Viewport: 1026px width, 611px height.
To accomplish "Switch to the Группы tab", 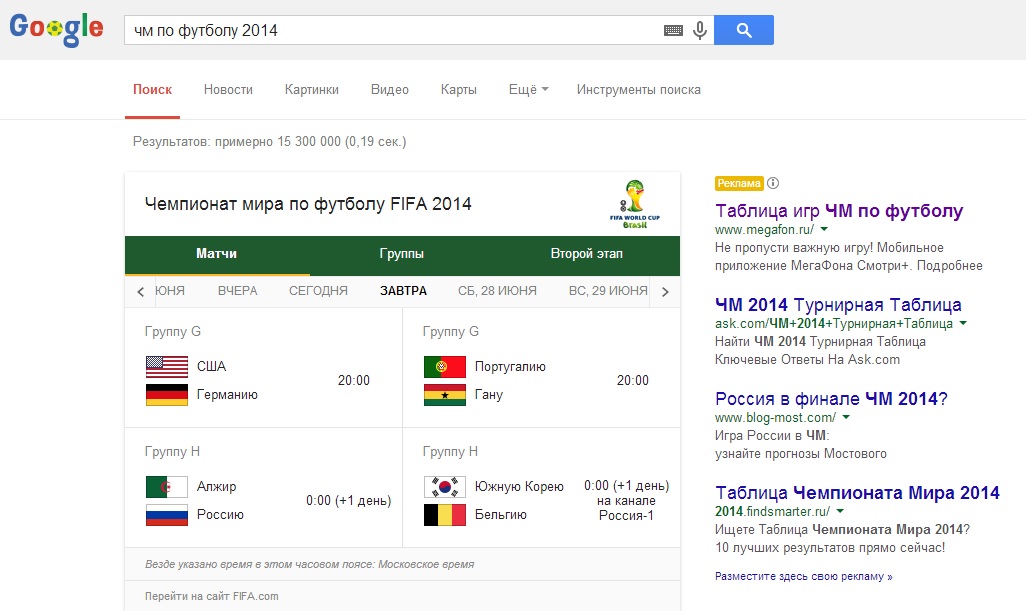I will point(401,254).
